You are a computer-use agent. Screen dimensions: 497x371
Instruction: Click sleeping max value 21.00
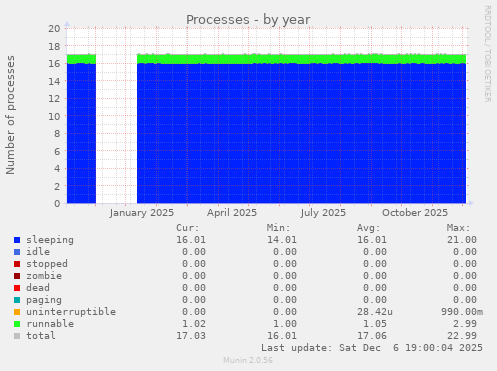click(x=462, y=240)
